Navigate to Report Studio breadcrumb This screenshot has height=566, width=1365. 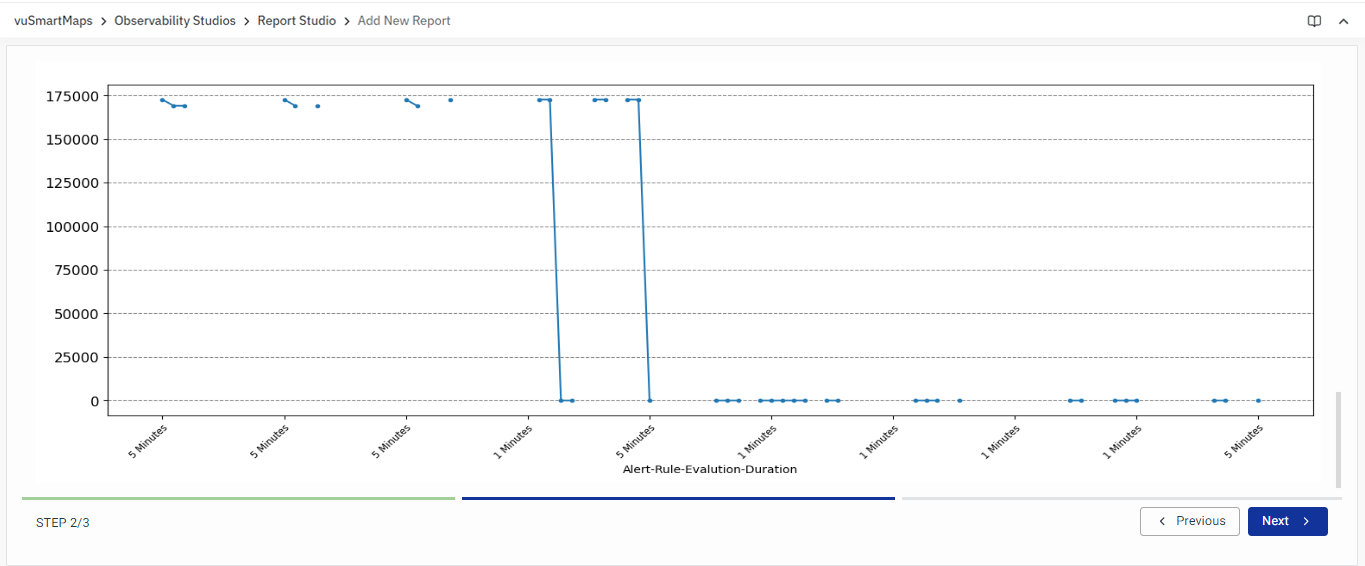(x=296, y=21)
